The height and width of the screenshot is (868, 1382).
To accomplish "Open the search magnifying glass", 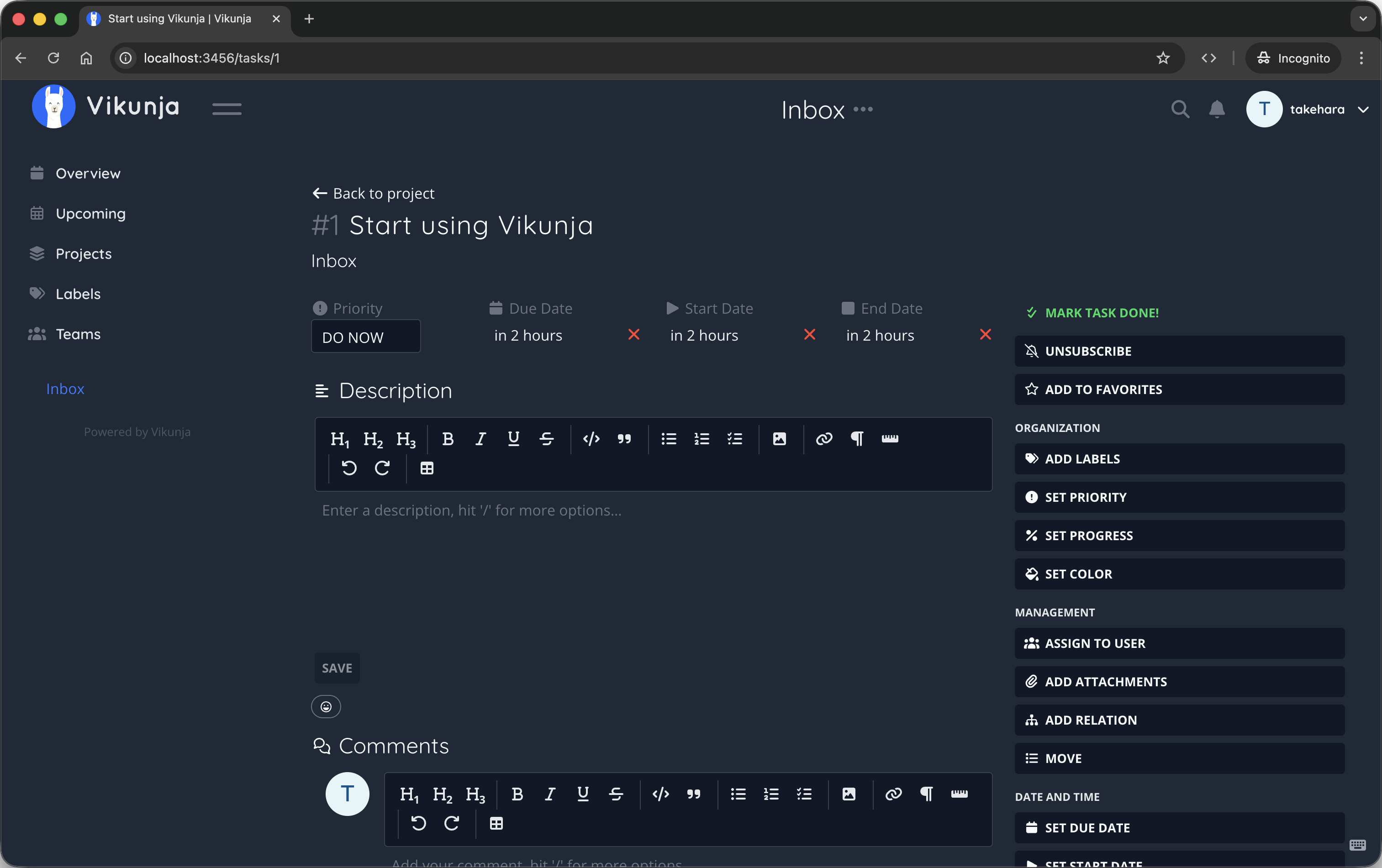I will point(1180,109).
